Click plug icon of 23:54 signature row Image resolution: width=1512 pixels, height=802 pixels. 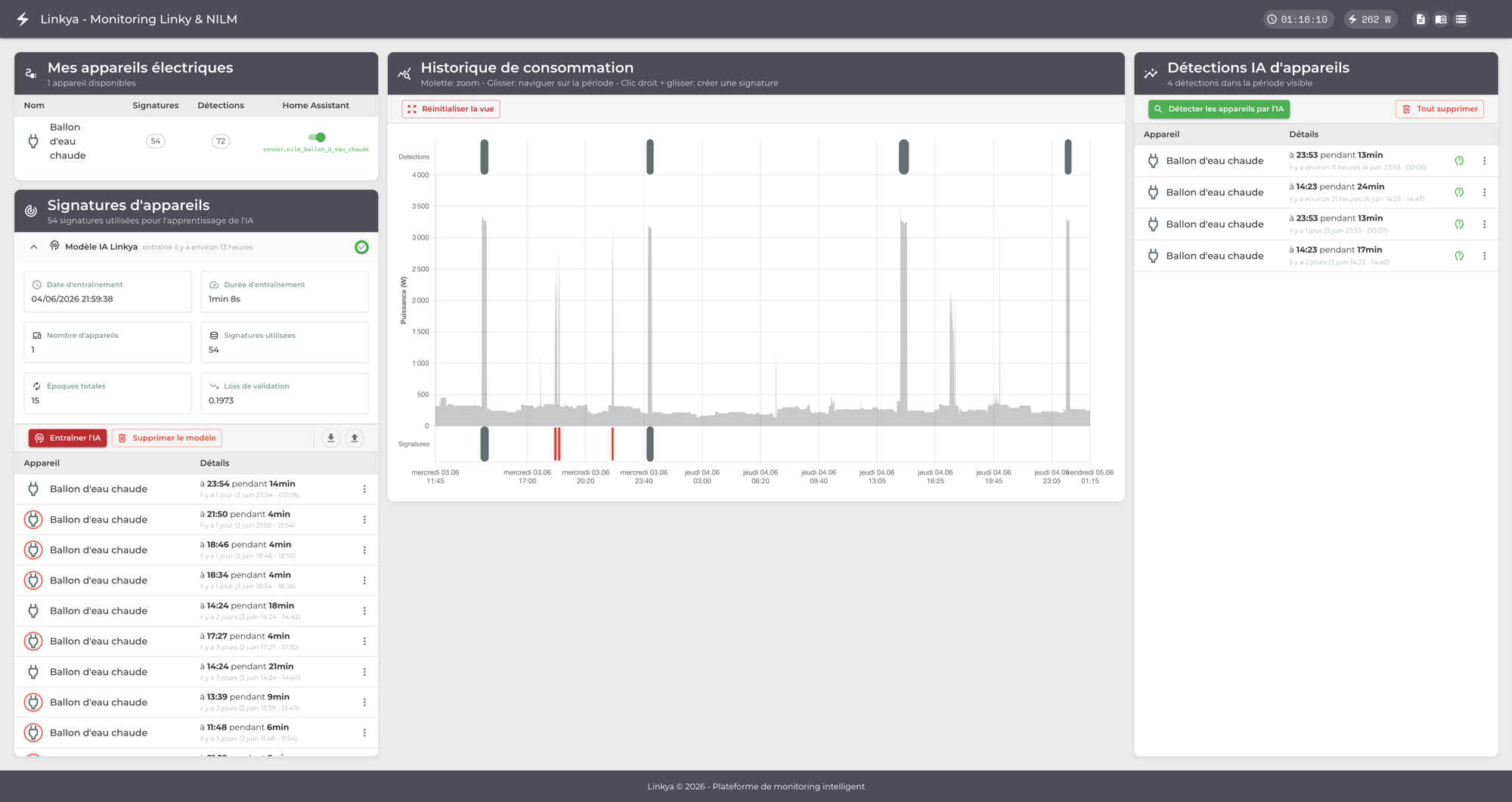click(33, 489)
